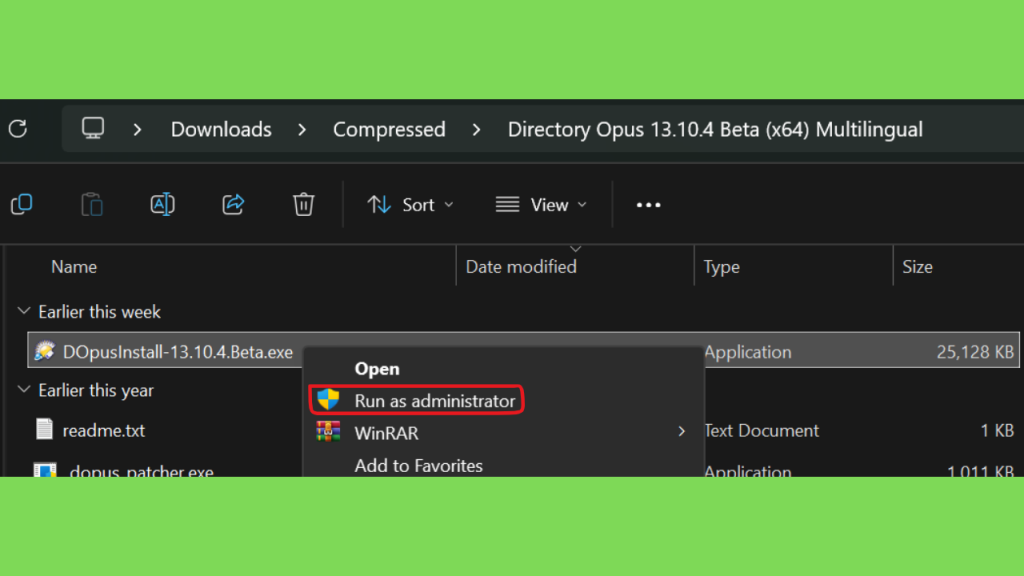The image size is (1024, 576).
Task: Sort by the Name column header
Action: (x=74, y=267)
